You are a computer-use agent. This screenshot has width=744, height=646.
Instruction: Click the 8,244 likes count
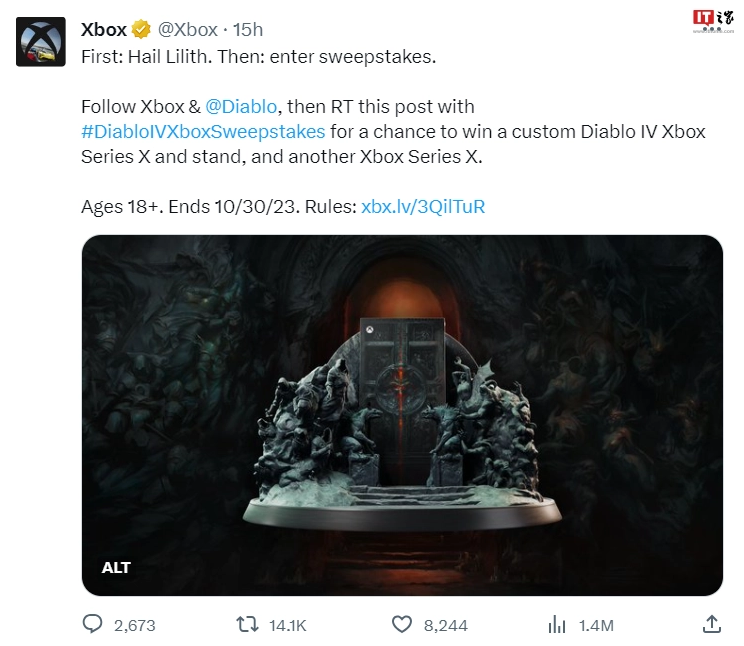click(445, 626)
